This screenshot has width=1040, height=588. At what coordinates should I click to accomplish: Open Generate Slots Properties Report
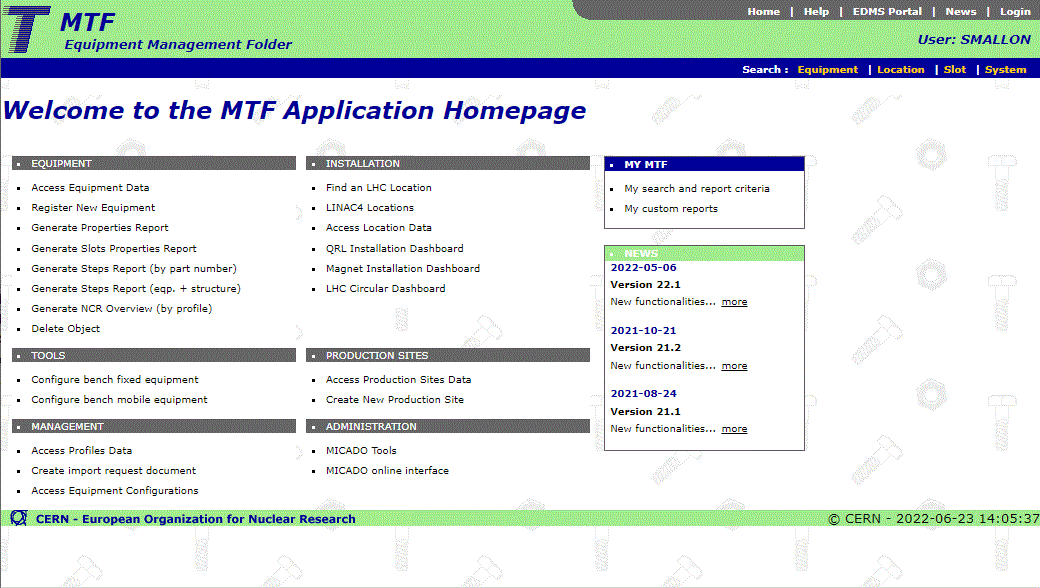pos(113,249)
